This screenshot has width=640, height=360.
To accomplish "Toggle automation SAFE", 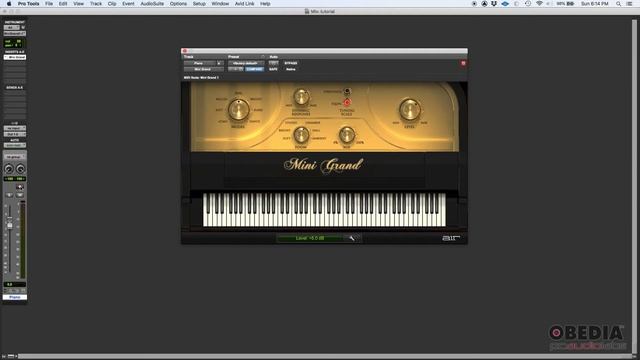I will click(x=273, y=69).
